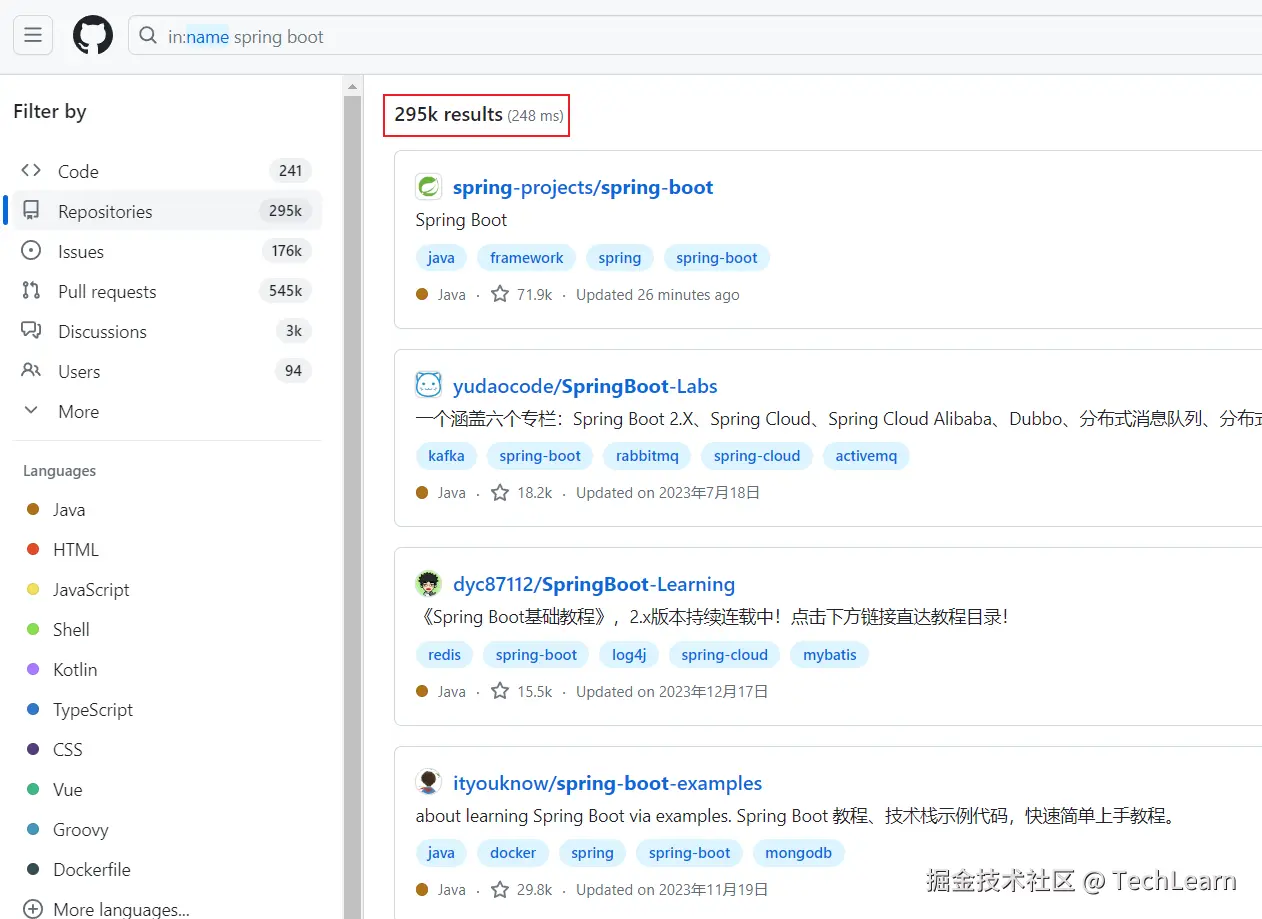Viewport: 1262px width, 919px height.
Task: Select the Code filter icon
Action: click(x=31, y=171)
